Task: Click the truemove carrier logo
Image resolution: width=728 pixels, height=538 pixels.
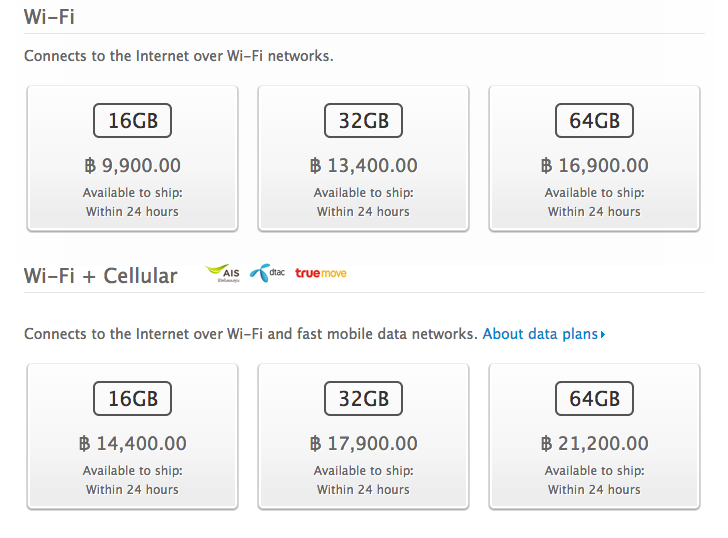Action: (320, 272)
